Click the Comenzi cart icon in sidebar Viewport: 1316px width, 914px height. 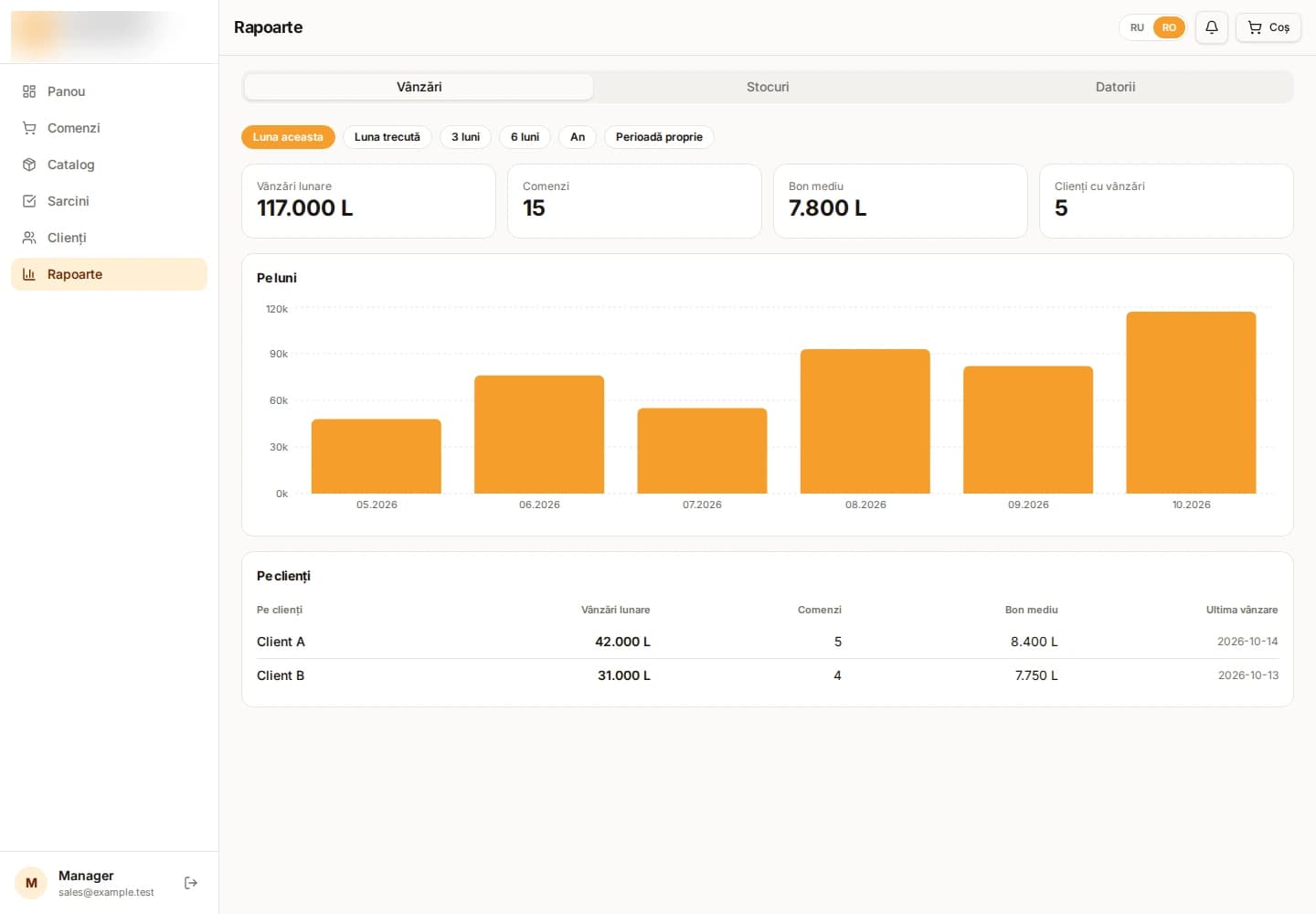pos(29,128)
